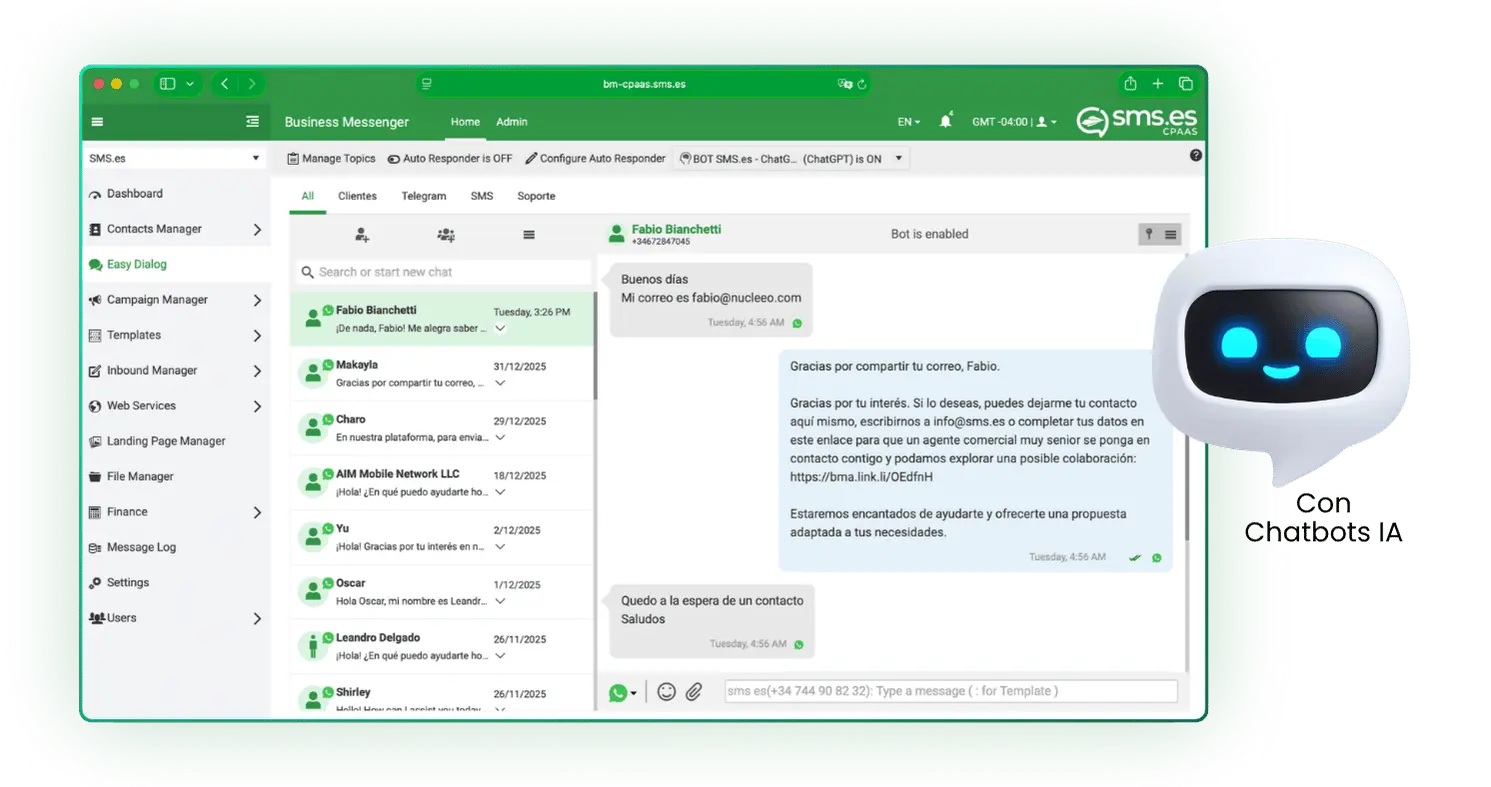Open the GMT -04:00 user dropdown
Image resolution: width=1491 pixels, height=787 pixels.
point(1014,122)
